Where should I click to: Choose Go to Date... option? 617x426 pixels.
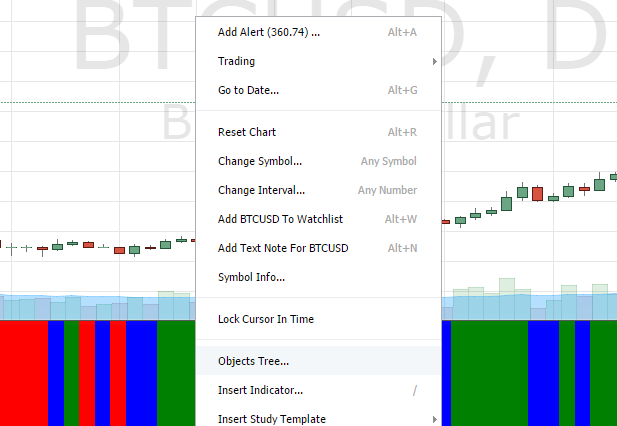point(318,90)
